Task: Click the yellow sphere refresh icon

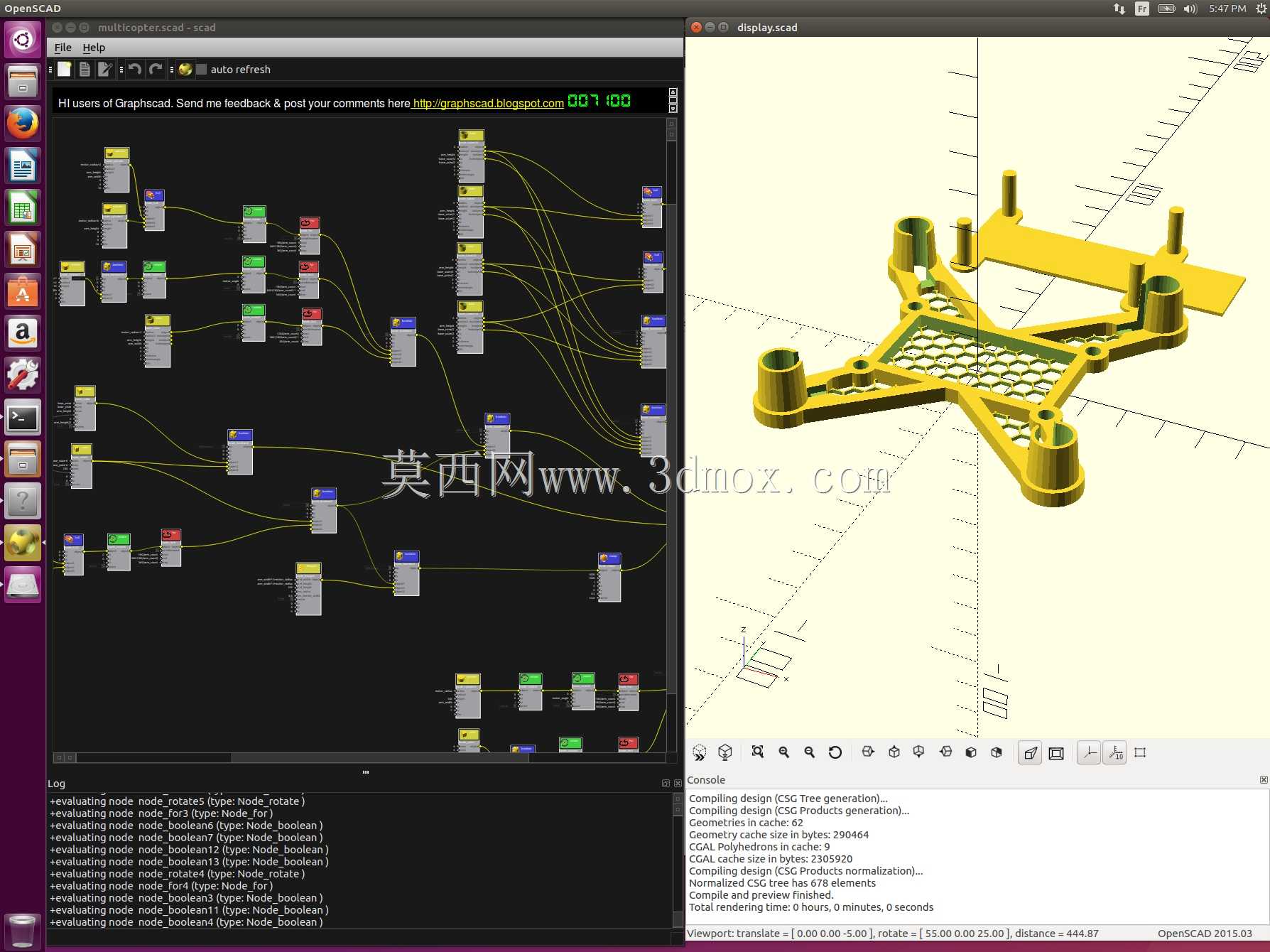Action: [185, 69]
